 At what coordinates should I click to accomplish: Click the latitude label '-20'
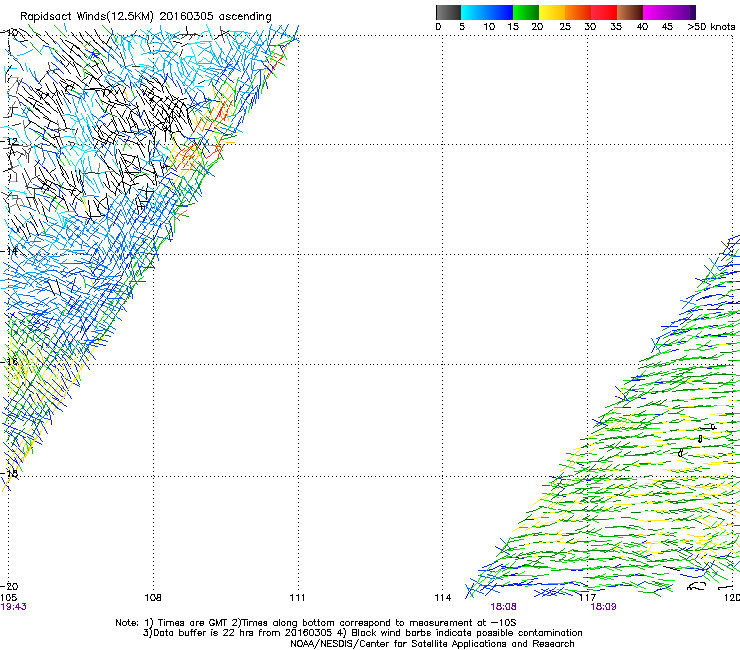pos(9,587)
